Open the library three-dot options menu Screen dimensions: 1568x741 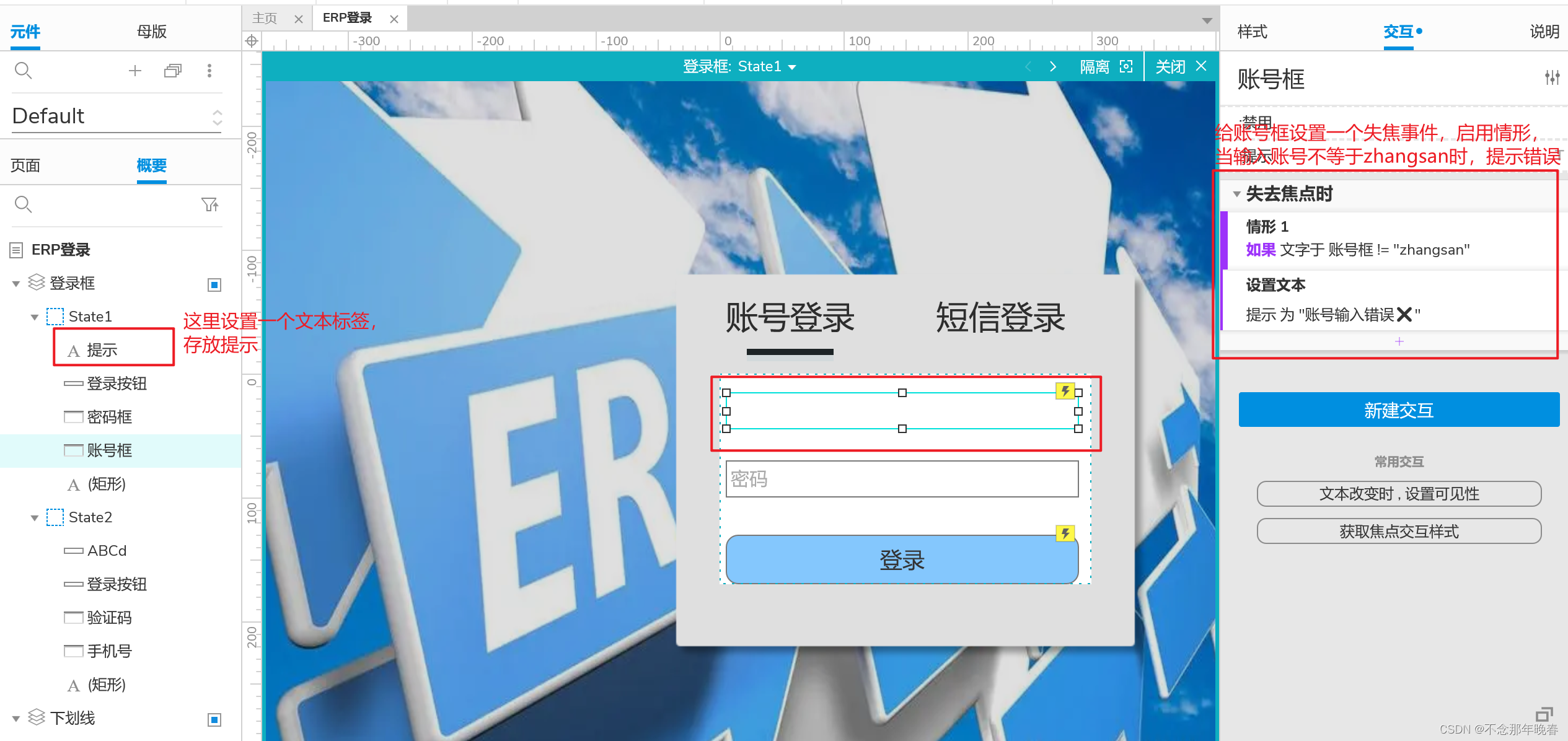pos(209,71)
